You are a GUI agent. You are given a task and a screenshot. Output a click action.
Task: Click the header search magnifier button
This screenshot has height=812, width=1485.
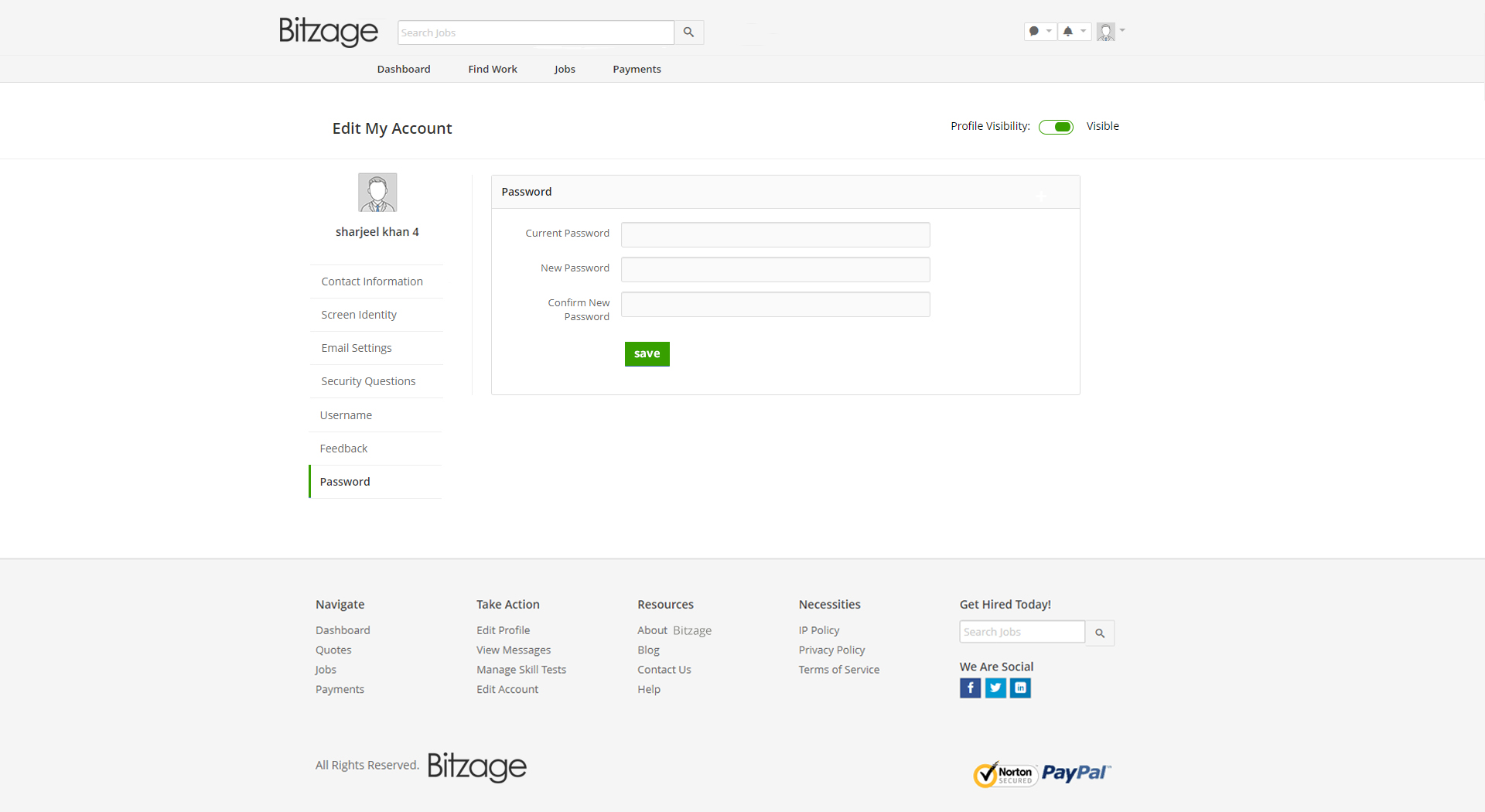click(x=688, y=32)
